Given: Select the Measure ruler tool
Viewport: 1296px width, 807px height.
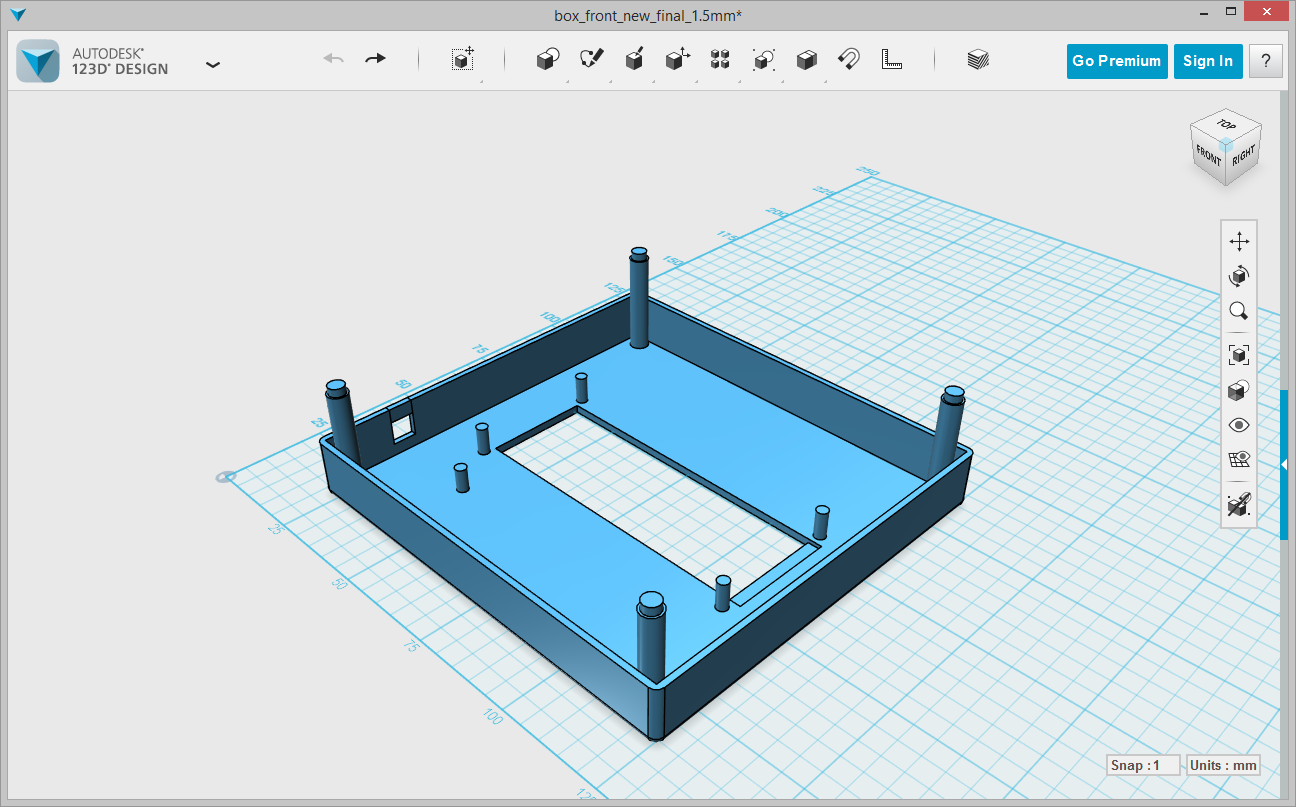Looking at the screenshot, I should click(891, 60).
